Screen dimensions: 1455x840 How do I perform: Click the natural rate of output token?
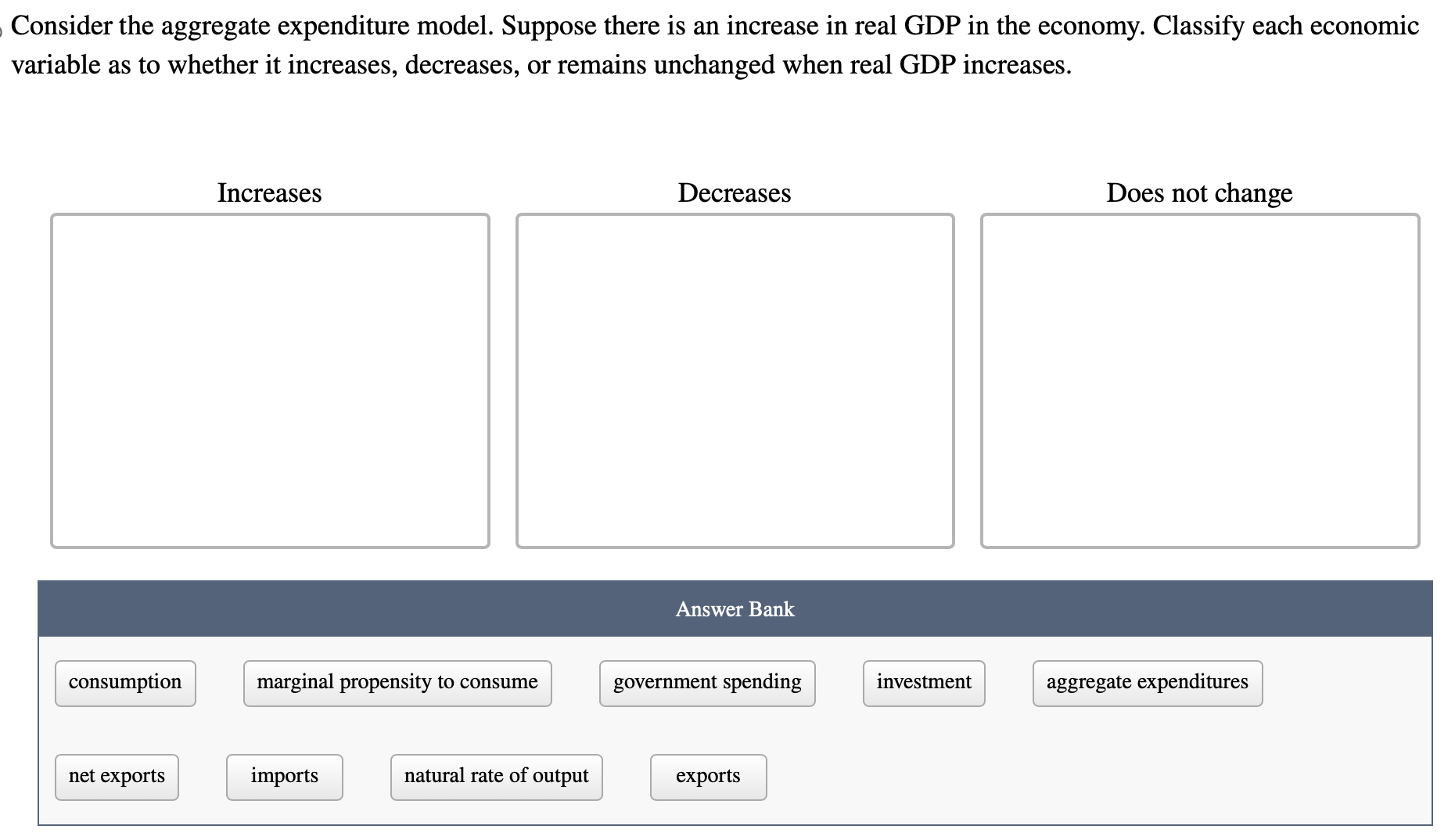click(496, 776)
